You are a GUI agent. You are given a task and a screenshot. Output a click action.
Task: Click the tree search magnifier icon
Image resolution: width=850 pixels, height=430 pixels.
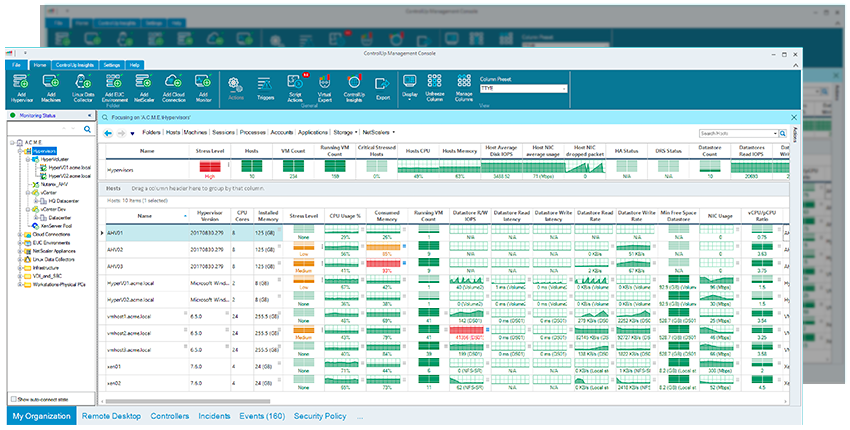87,129
